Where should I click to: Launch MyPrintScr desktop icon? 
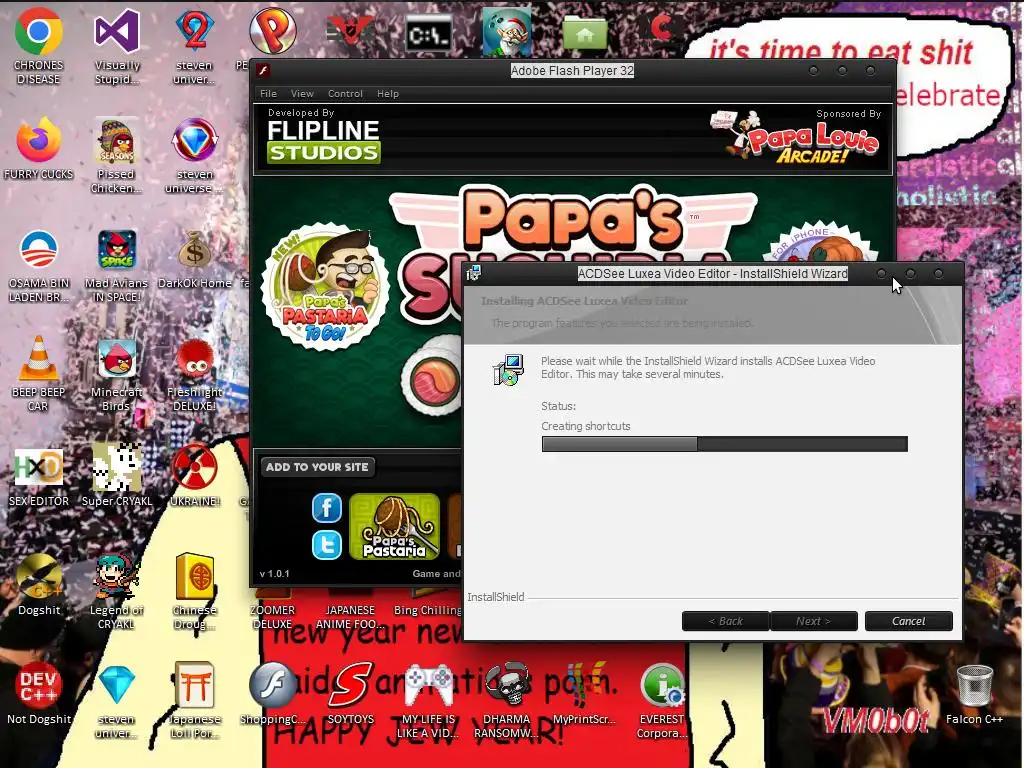(584, 684)
